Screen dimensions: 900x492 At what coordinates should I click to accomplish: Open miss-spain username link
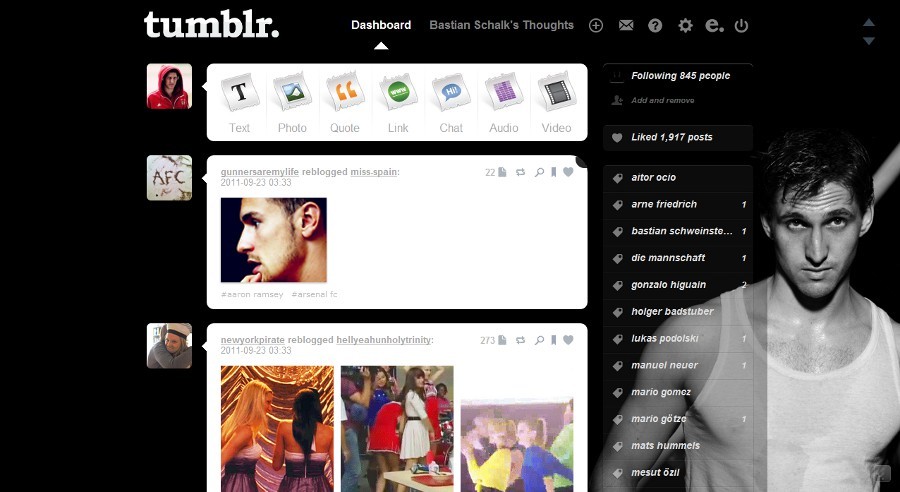374,172
